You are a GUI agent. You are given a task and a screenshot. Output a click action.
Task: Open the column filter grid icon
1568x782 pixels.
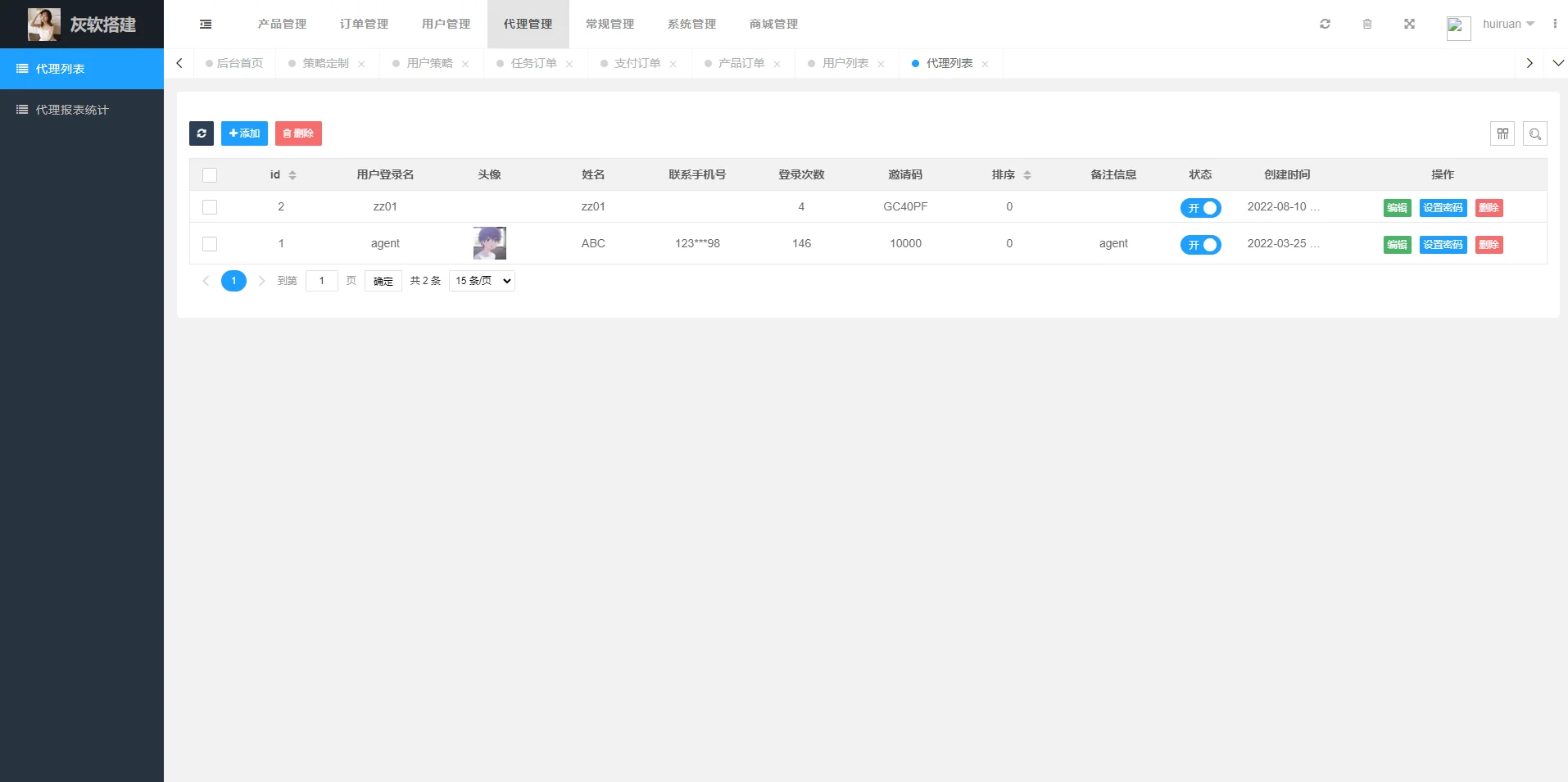pos(1502,133)
